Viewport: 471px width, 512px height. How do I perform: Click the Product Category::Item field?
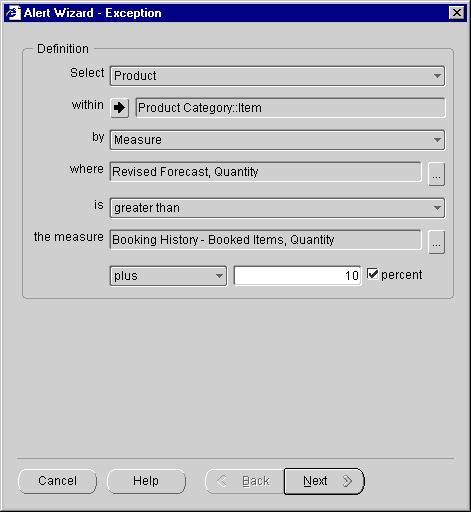(x=290, y=108)
